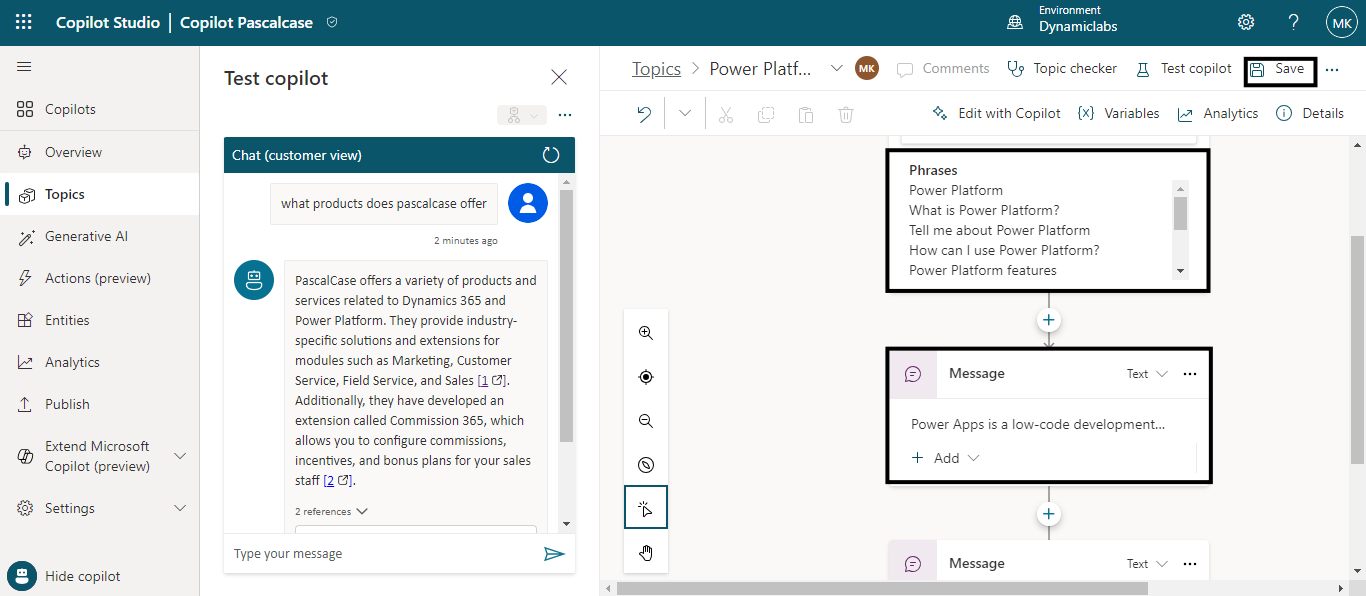
Task: Click the zoom in magnifier icon
Action: point(646,333)
